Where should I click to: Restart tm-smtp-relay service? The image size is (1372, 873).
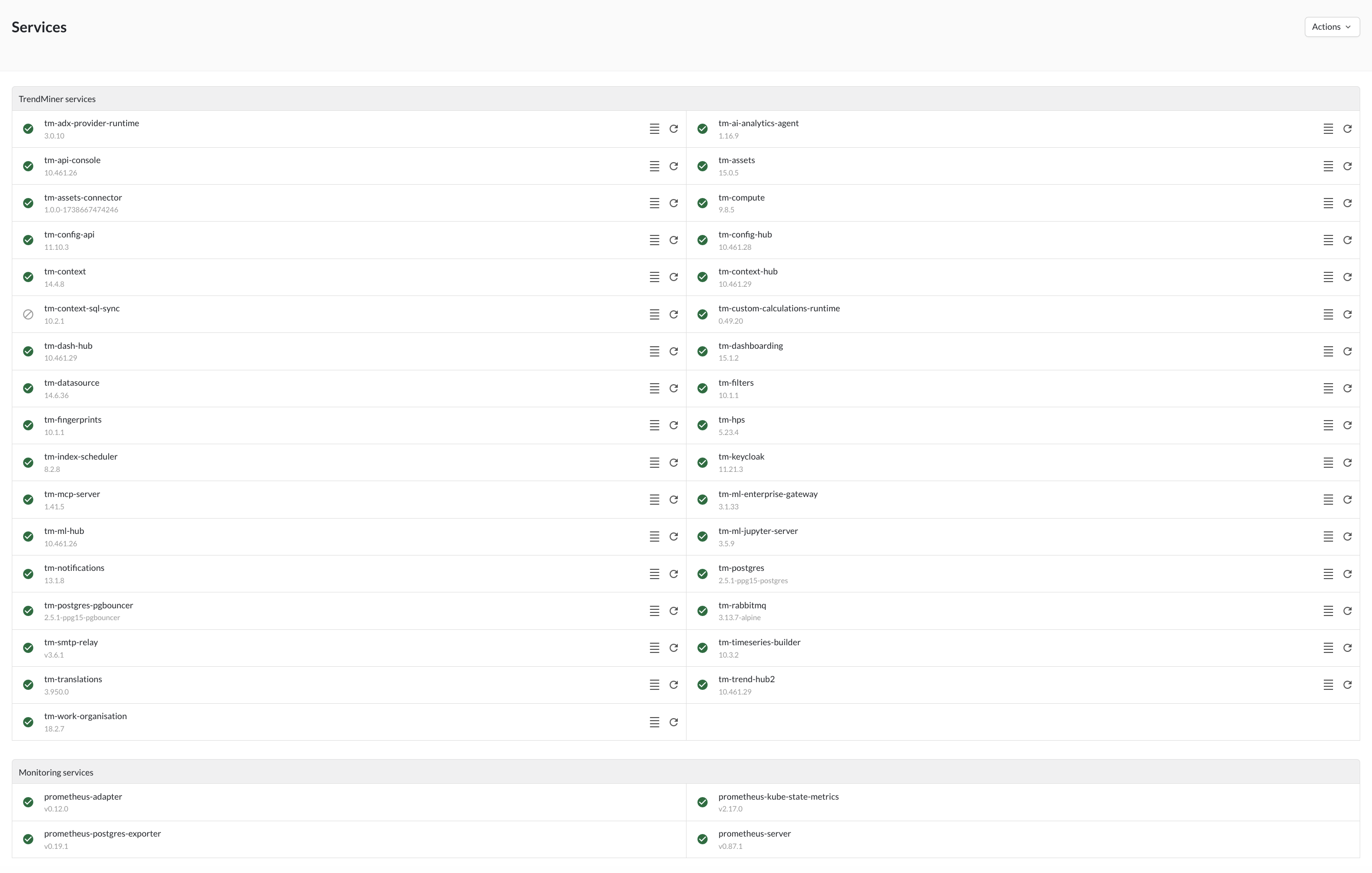pos(674,648)
